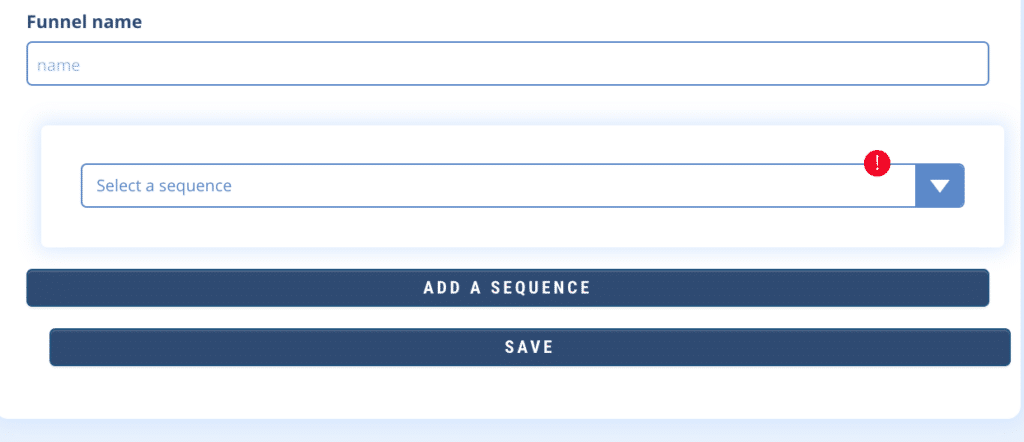
Task: Click the SAVE text label
Action: (x=529, y=347)
